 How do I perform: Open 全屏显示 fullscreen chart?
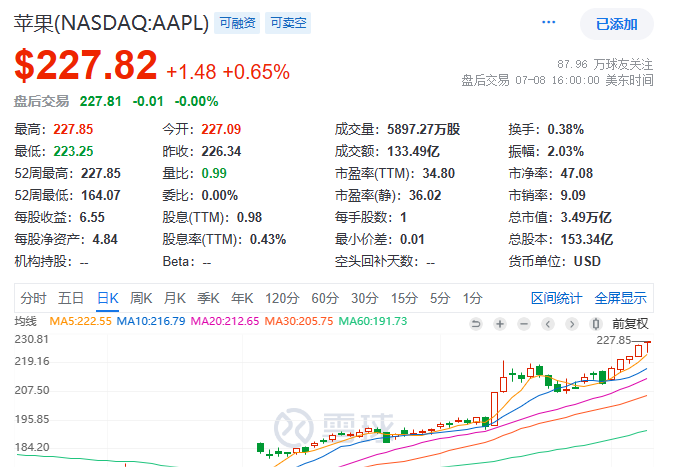click(620, 298)
